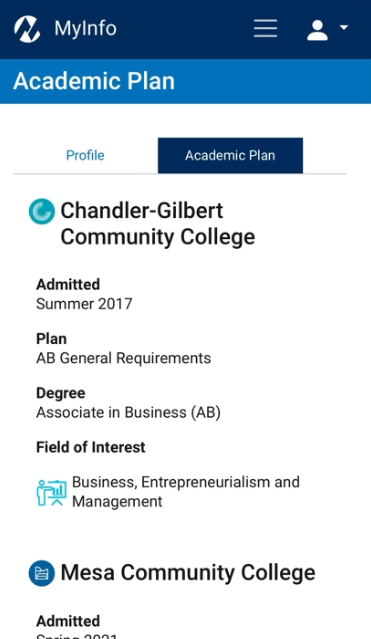Click the user account avatar icon
Viewport: 371px width, 639px height.
tap(318, 30)
